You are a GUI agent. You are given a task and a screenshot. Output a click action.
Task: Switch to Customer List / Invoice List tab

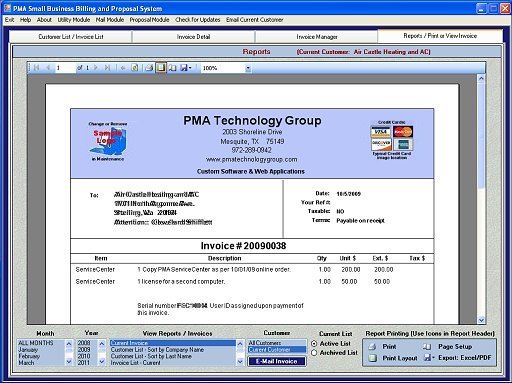(x=71, y=37)
